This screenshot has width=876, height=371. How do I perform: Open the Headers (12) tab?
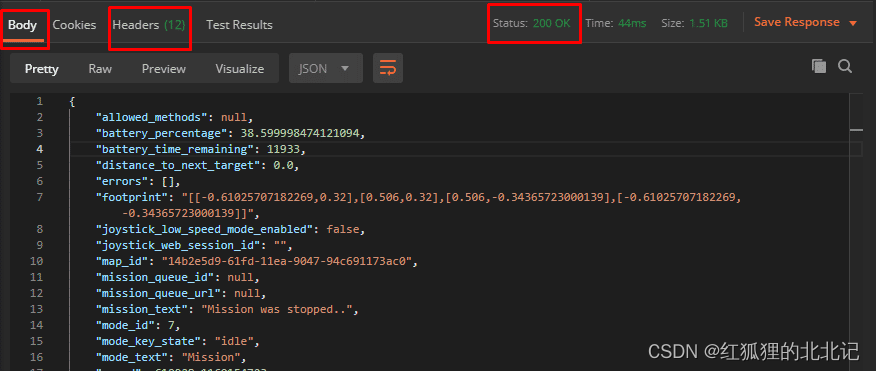tap(149, 25)
